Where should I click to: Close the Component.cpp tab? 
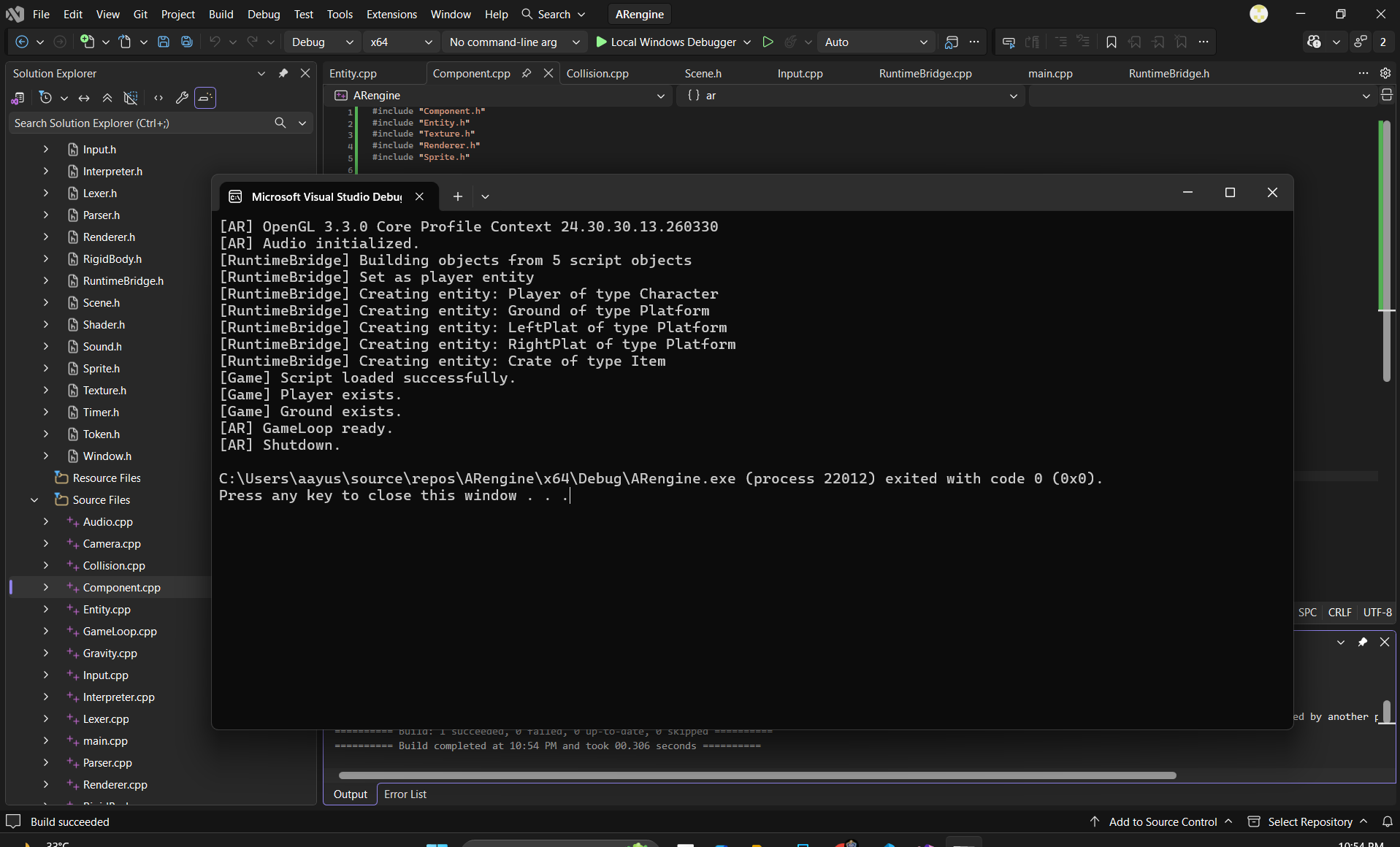point(548,74)
